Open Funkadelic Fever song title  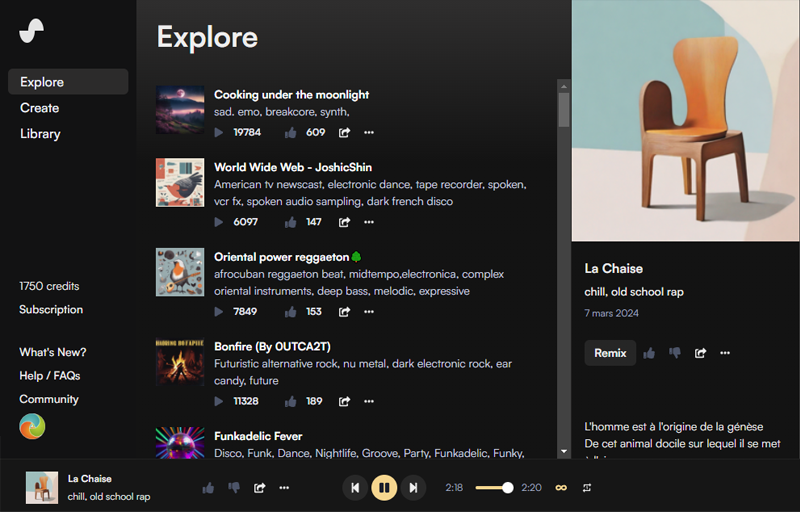258,437
